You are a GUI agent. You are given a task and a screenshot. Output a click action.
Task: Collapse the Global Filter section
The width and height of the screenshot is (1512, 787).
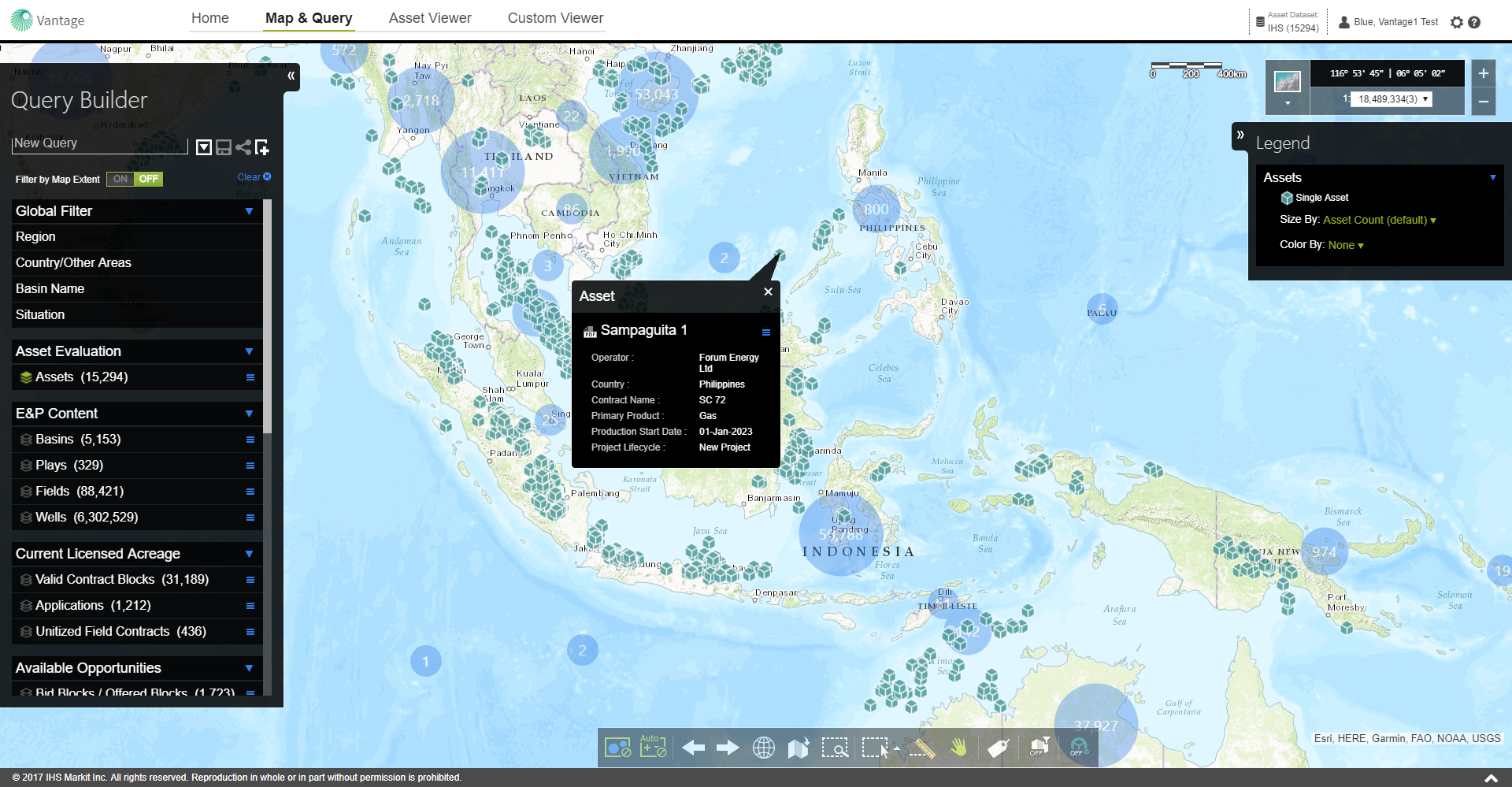[249, 211]
